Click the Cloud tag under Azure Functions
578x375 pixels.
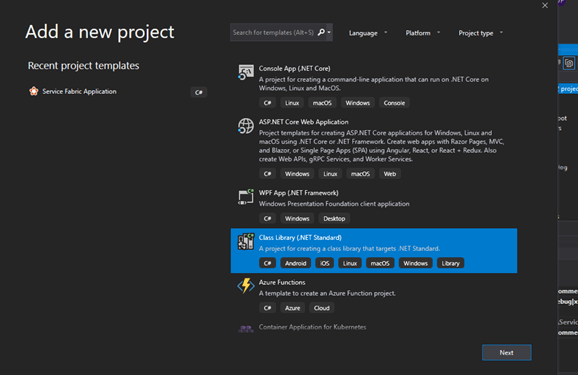[x=322, y=308]
